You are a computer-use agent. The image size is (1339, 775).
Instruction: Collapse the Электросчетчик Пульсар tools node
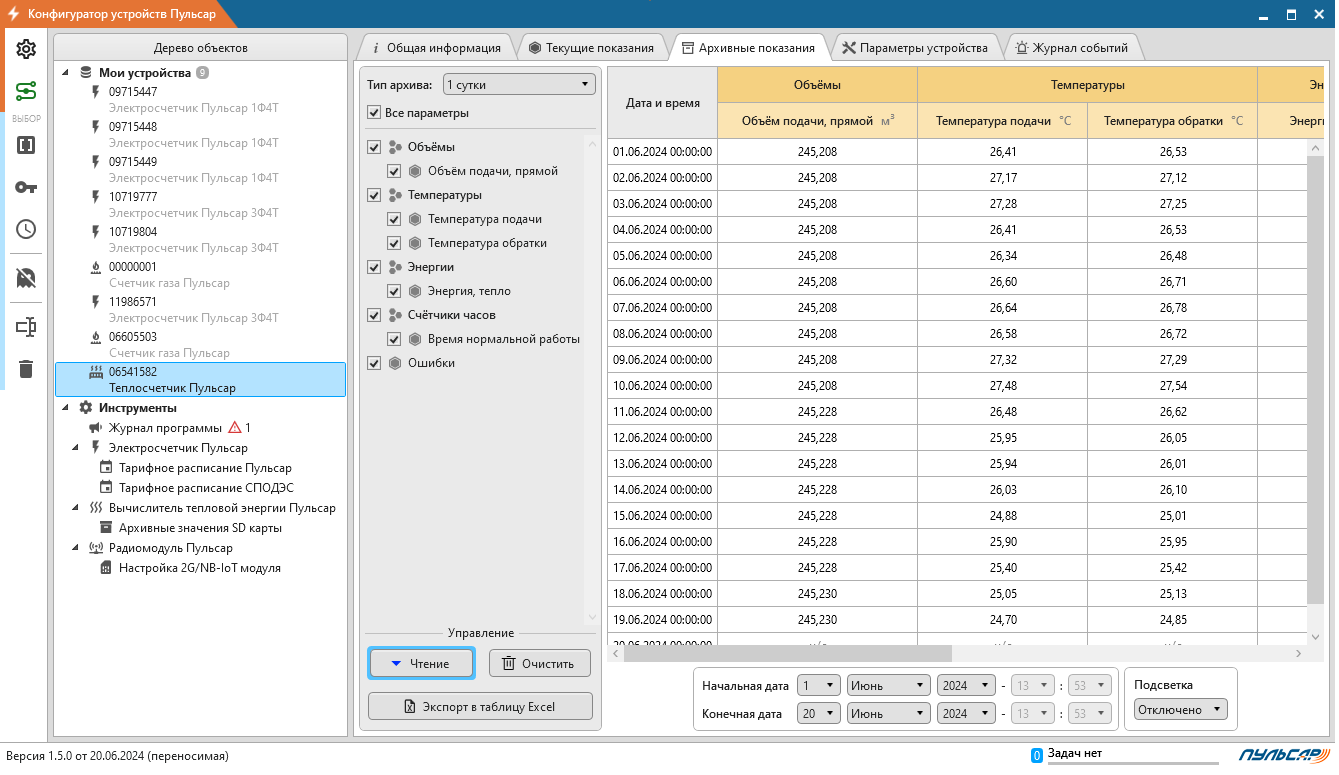[x=77, y=448]
